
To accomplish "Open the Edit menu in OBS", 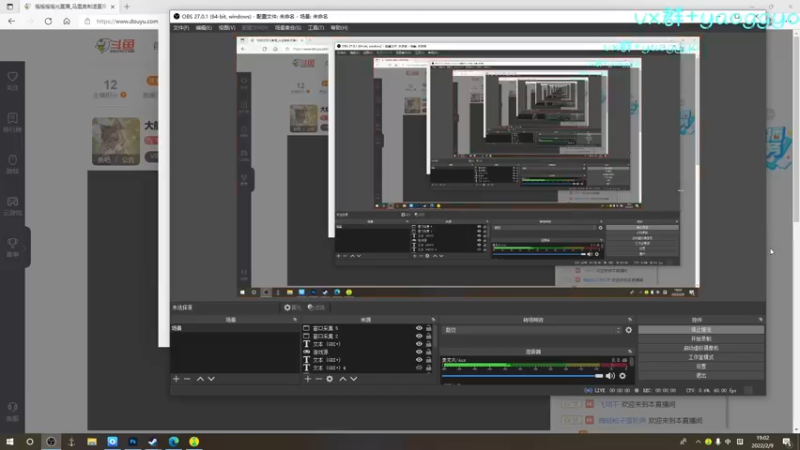I will click(x=204, y=28).
